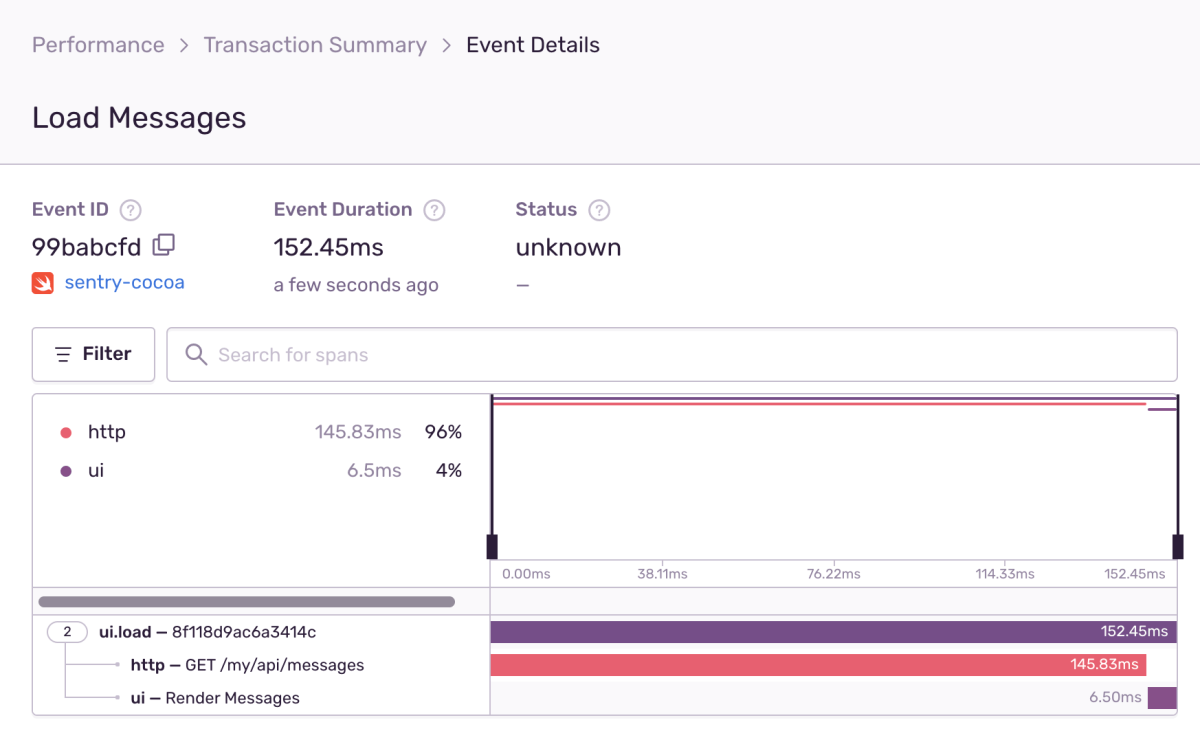Viewport: 1200px width, 742px height.
Task: Click the sentry-cocoa Swift platform icon
Action: [x=43, y=282]
